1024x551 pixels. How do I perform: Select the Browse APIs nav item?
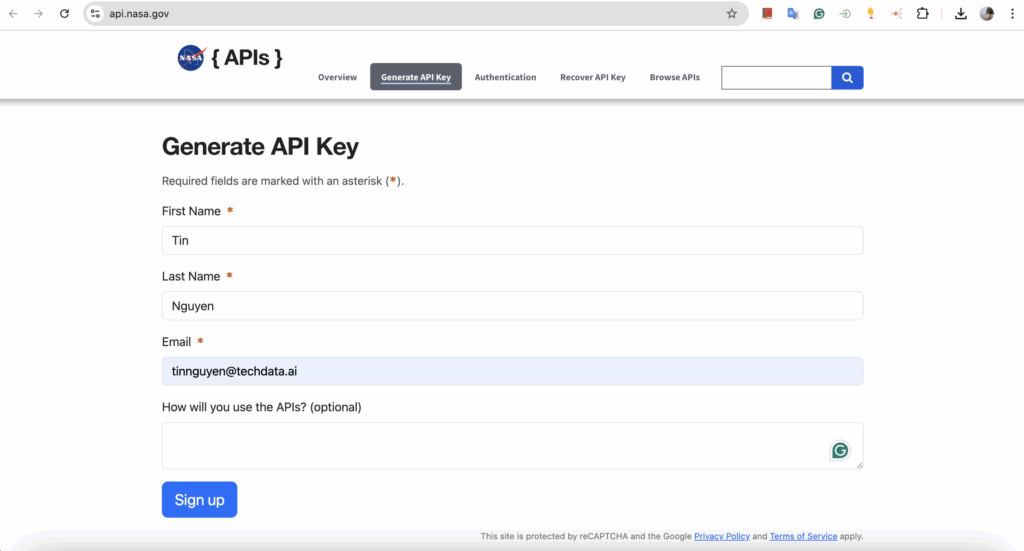click(674, 77)
